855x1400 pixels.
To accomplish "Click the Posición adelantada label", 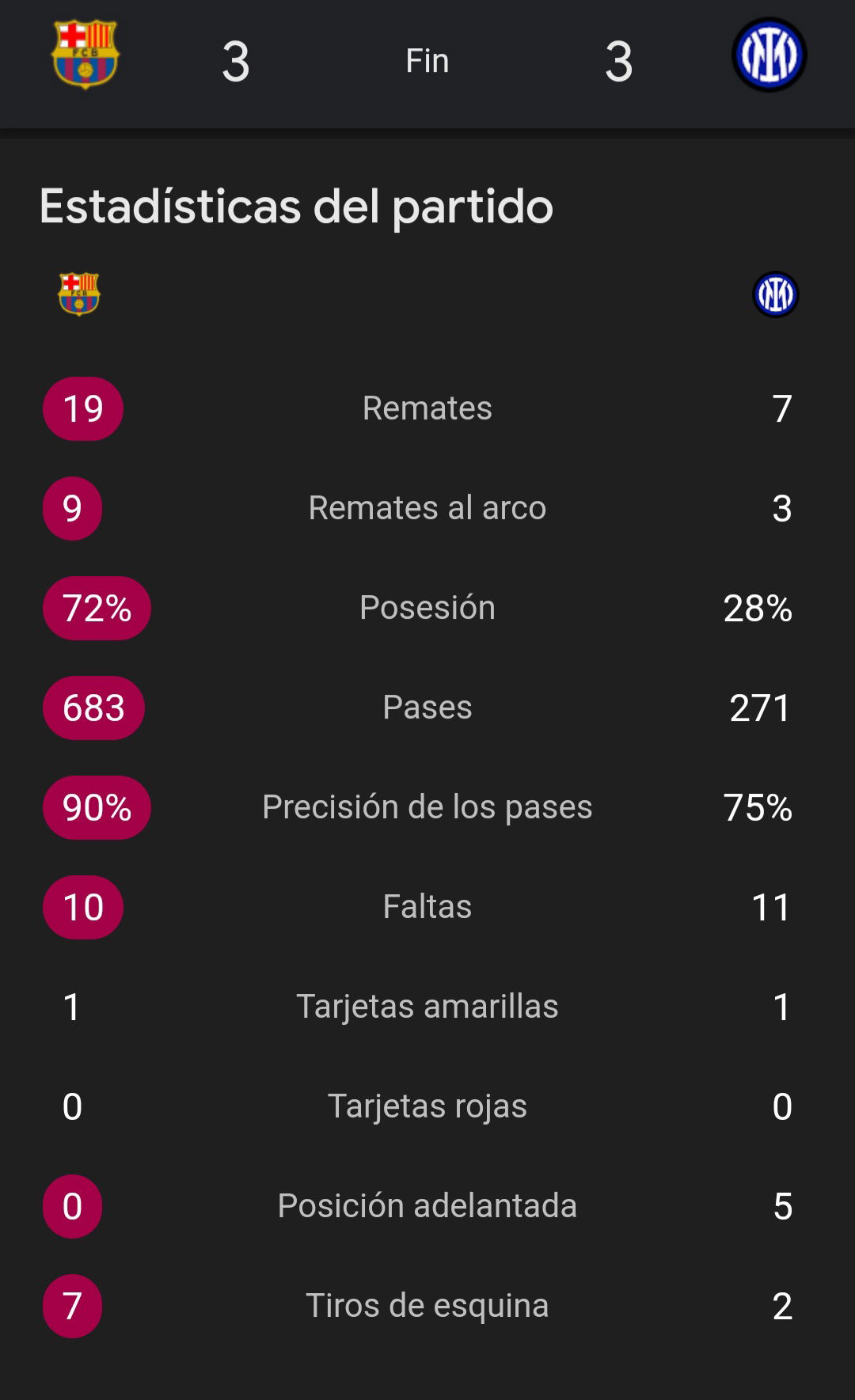I will pos(427,1206).
